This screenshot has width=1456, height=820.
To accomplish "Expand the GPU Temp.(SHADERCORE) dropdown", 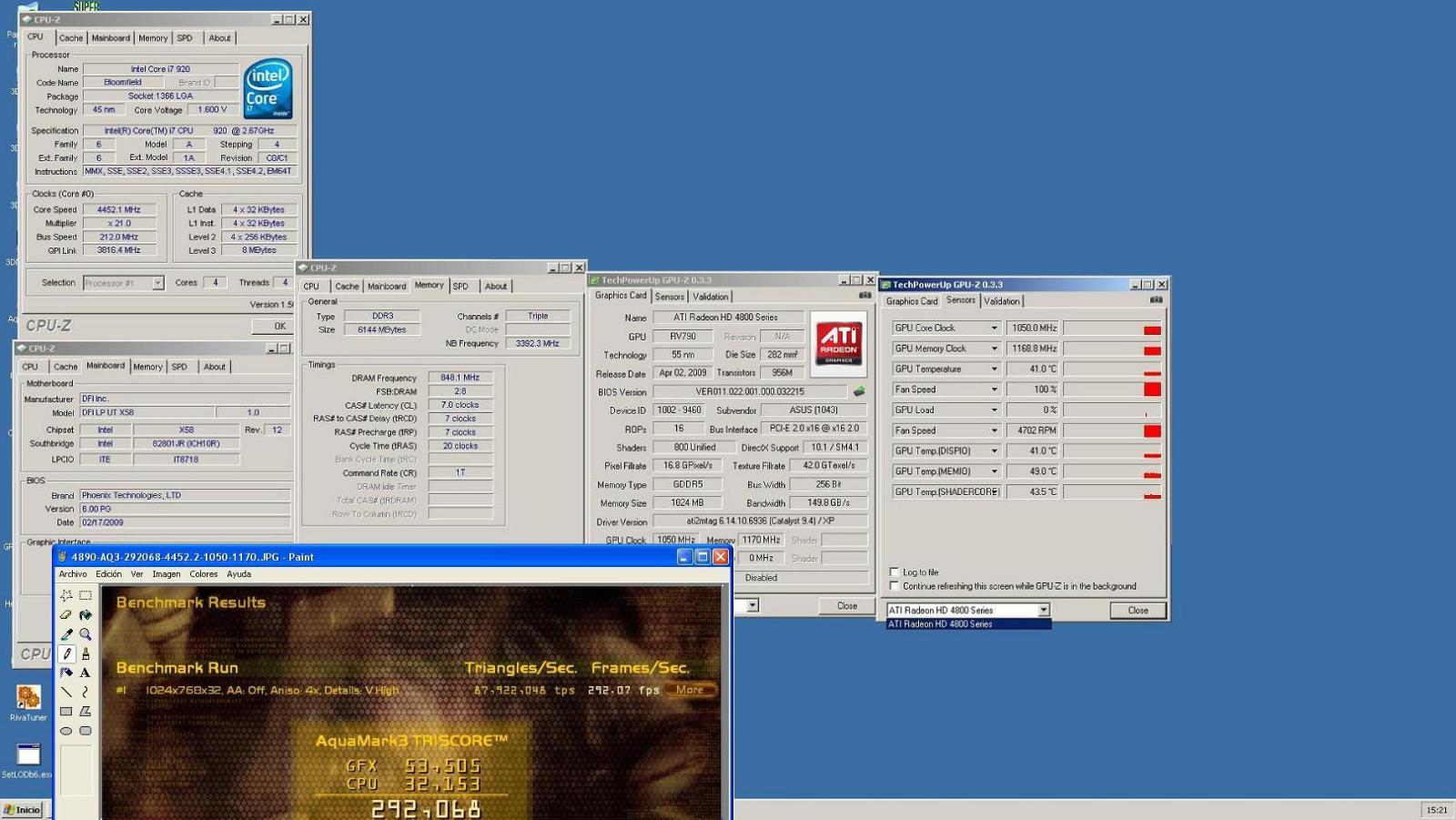I will 994,491.
